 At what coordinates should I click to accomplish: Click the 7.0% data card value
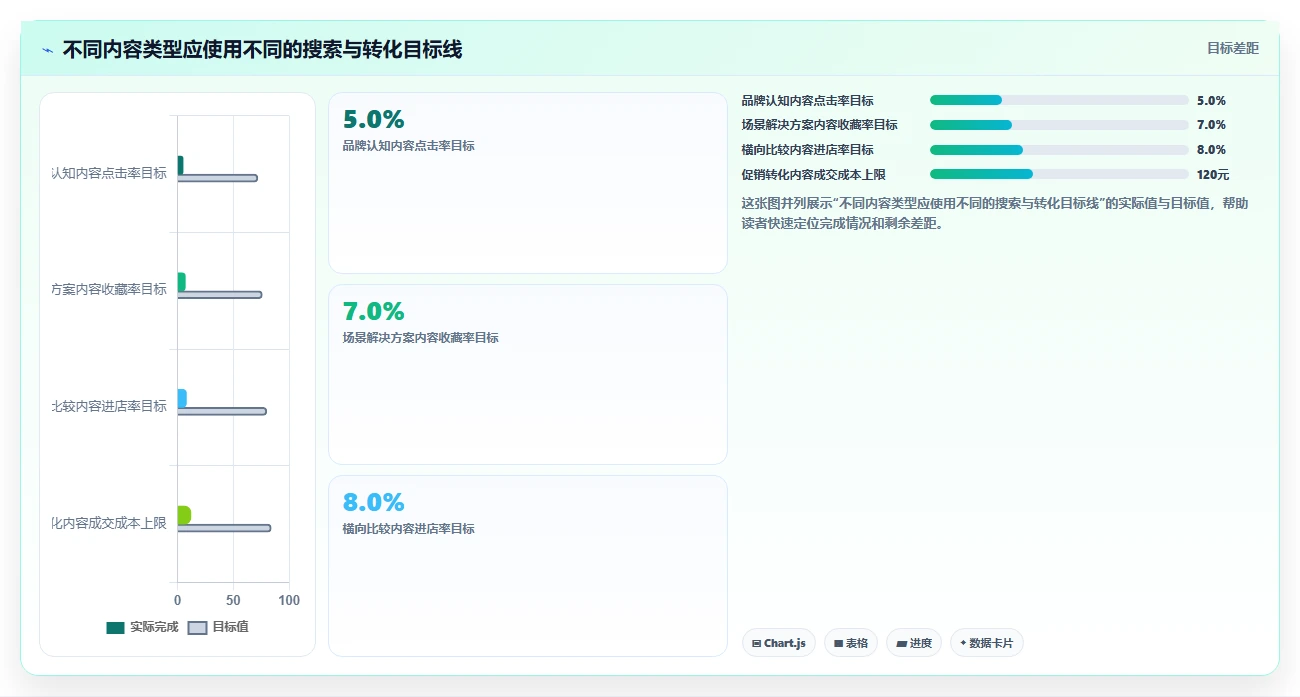(373, 312)
